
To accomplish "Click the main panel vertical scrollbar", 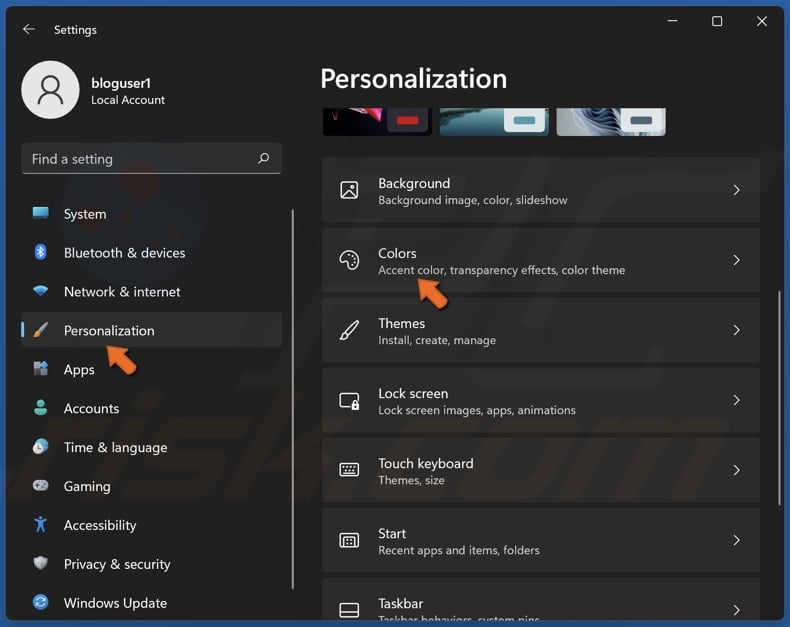I will pyautogui.click(x=780, y=398).
